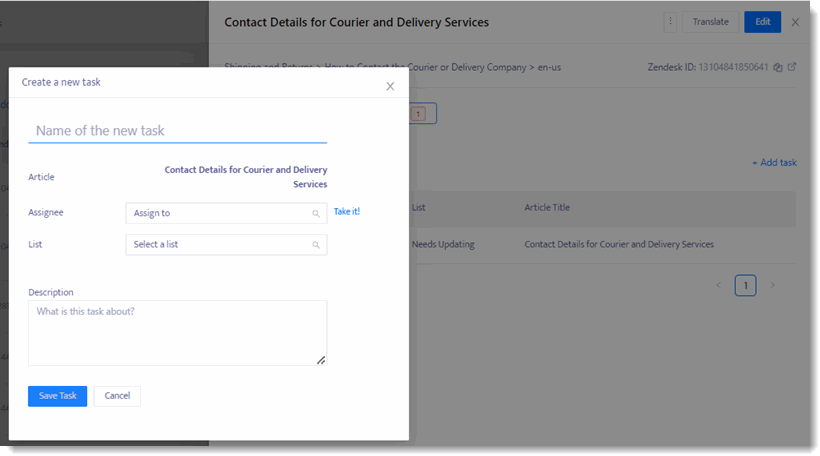The width and height of the screenshot is (820, 456).
Task: Go to previous page arrow
Action: point(719,286)
